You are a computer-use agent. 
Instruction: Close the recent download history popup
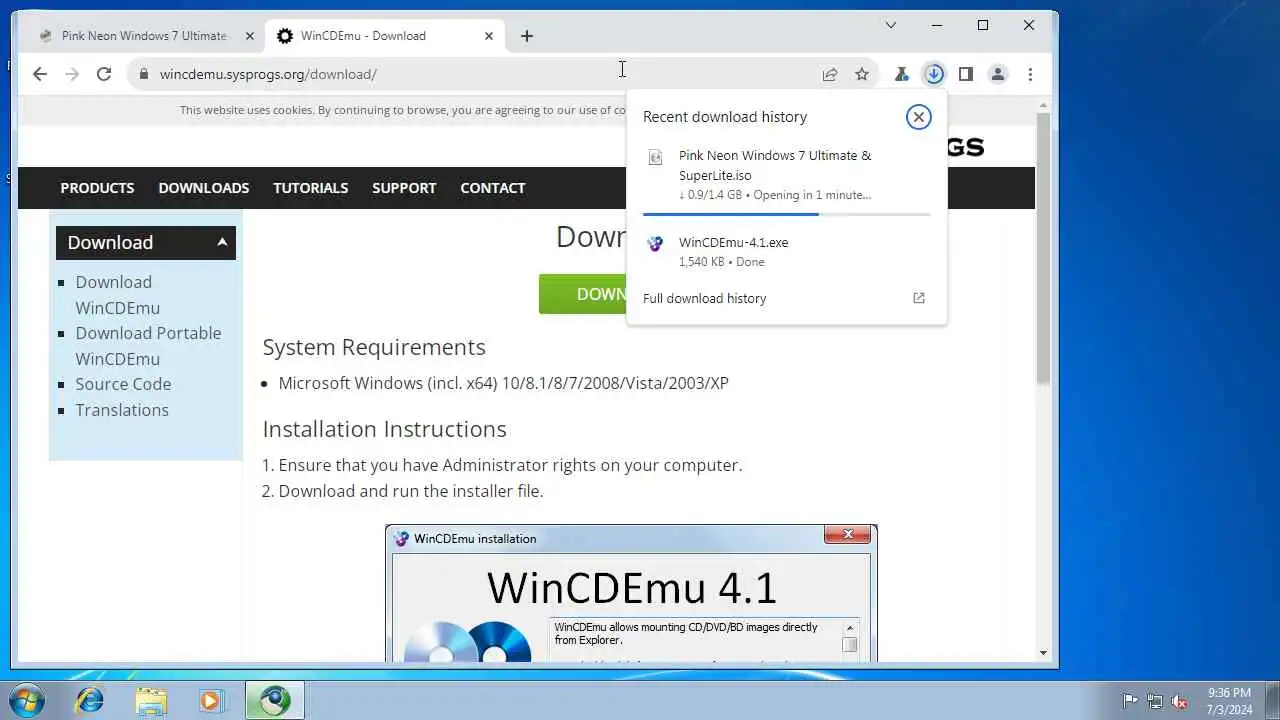[x=918, y=117]
